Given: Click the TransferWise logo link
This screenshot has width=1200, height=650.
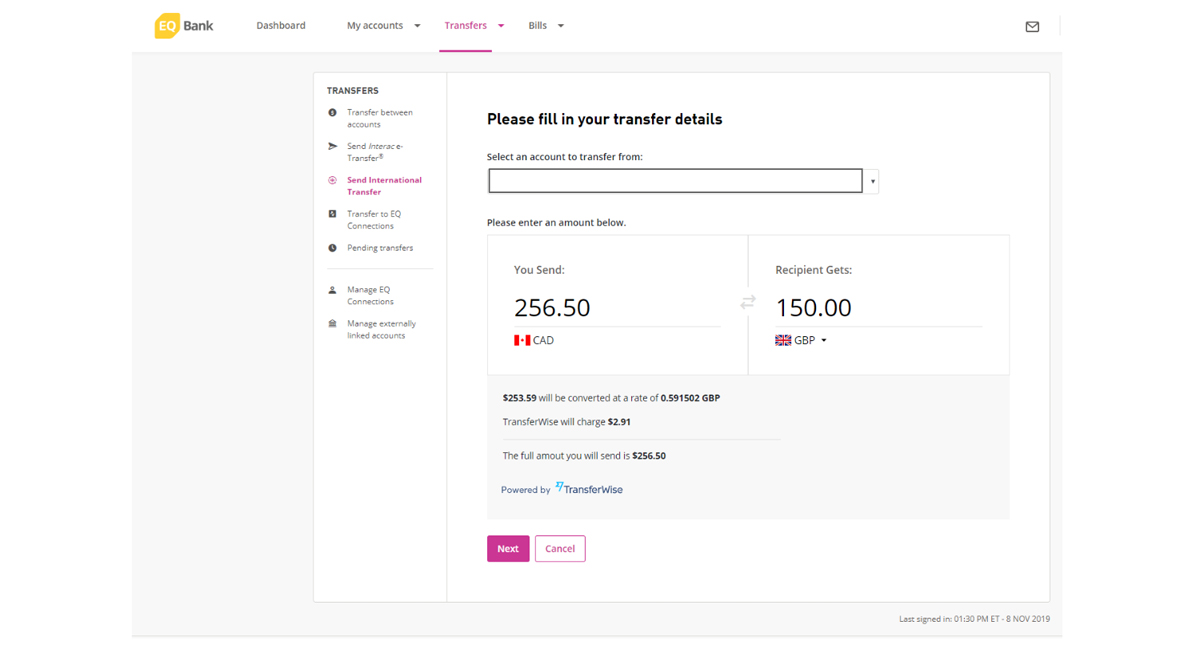Looking at the screenshot, I should [589, 489].
